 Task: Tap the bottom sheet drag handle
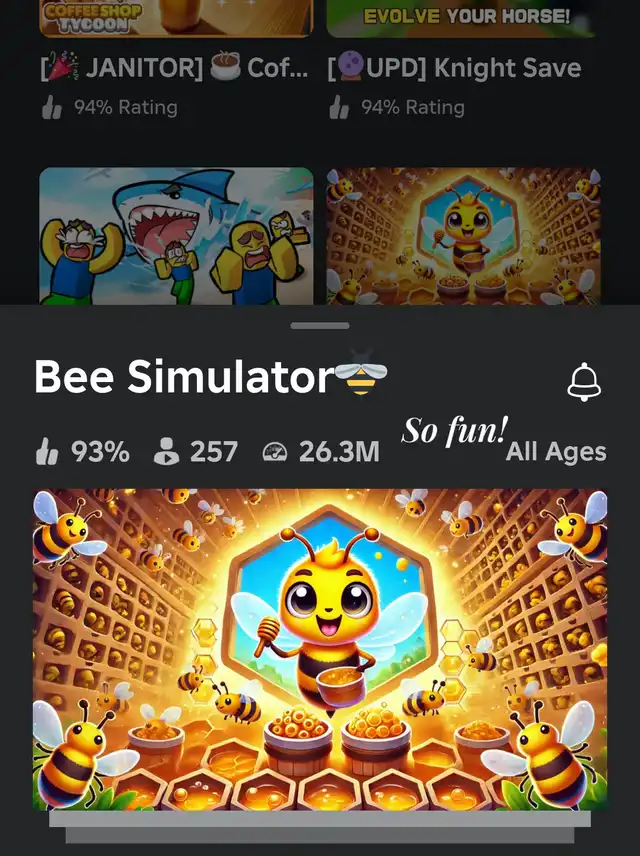320,325
